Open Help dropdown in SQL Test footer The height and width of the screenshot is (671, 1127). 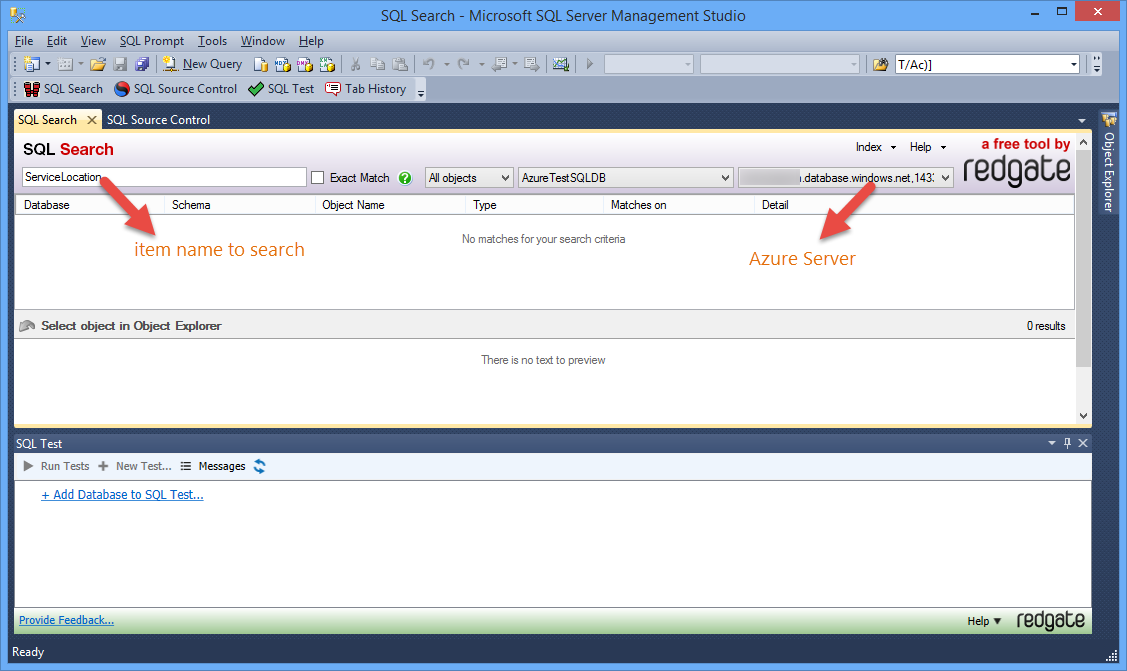coord(984,621)
